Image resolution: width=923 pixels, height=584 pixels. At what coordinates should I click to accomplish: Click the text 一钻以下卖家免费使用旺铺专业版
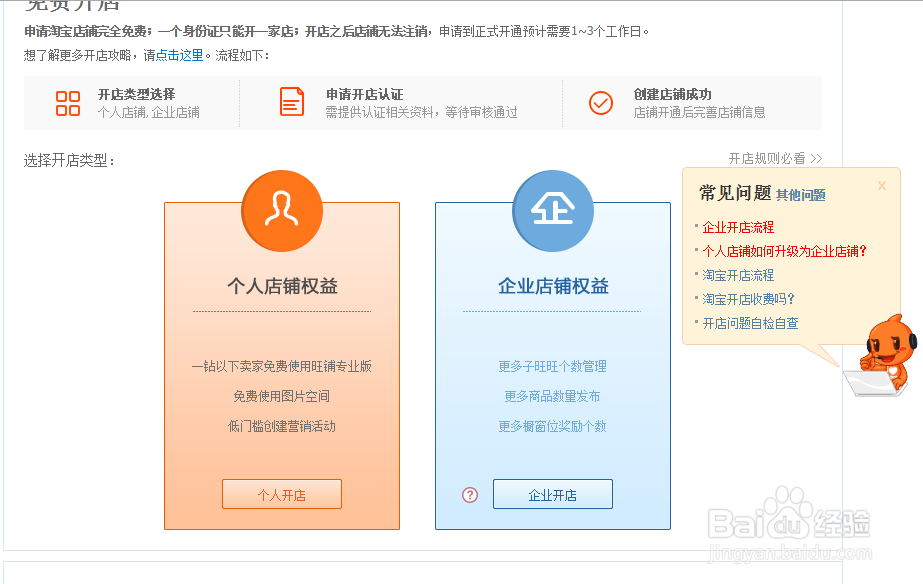pos(282,366)
